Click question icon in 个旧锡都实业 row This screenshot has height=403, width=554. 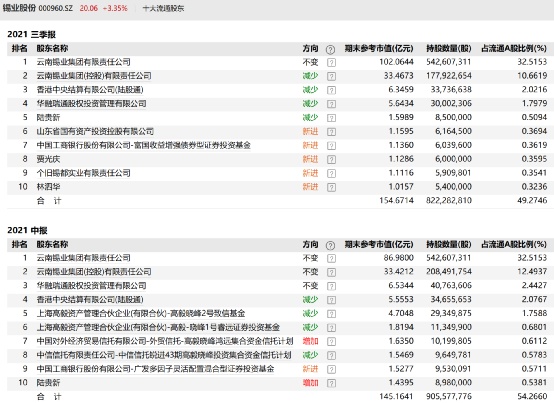[331, 173]
